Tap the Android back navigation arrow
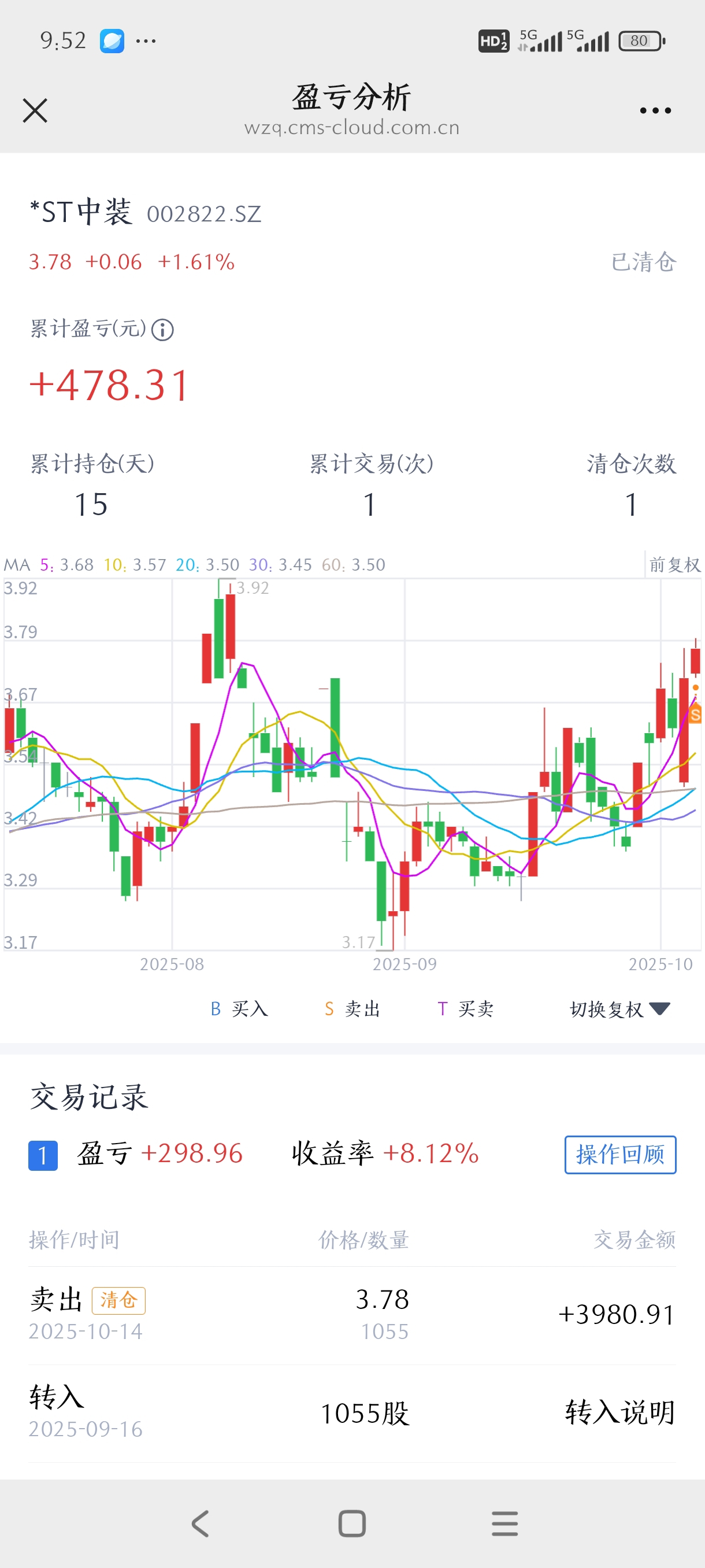705x1568 pixels. click(200, 1523)
